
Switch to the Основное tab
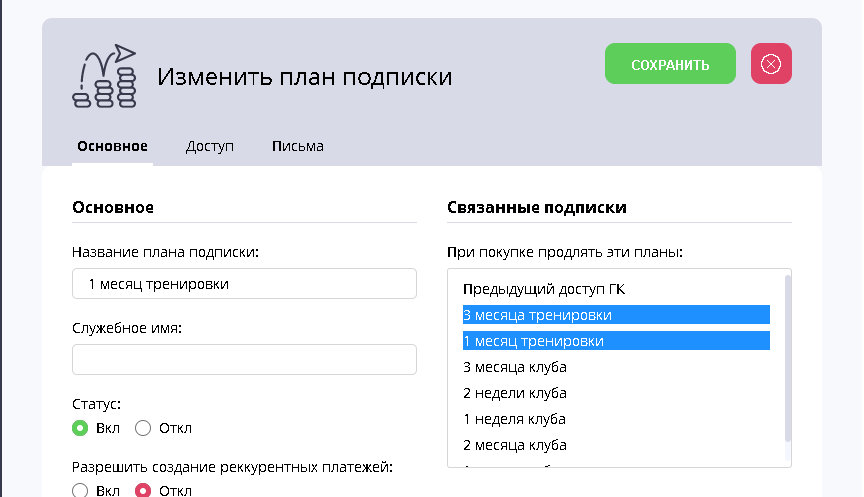click(112, 146)
